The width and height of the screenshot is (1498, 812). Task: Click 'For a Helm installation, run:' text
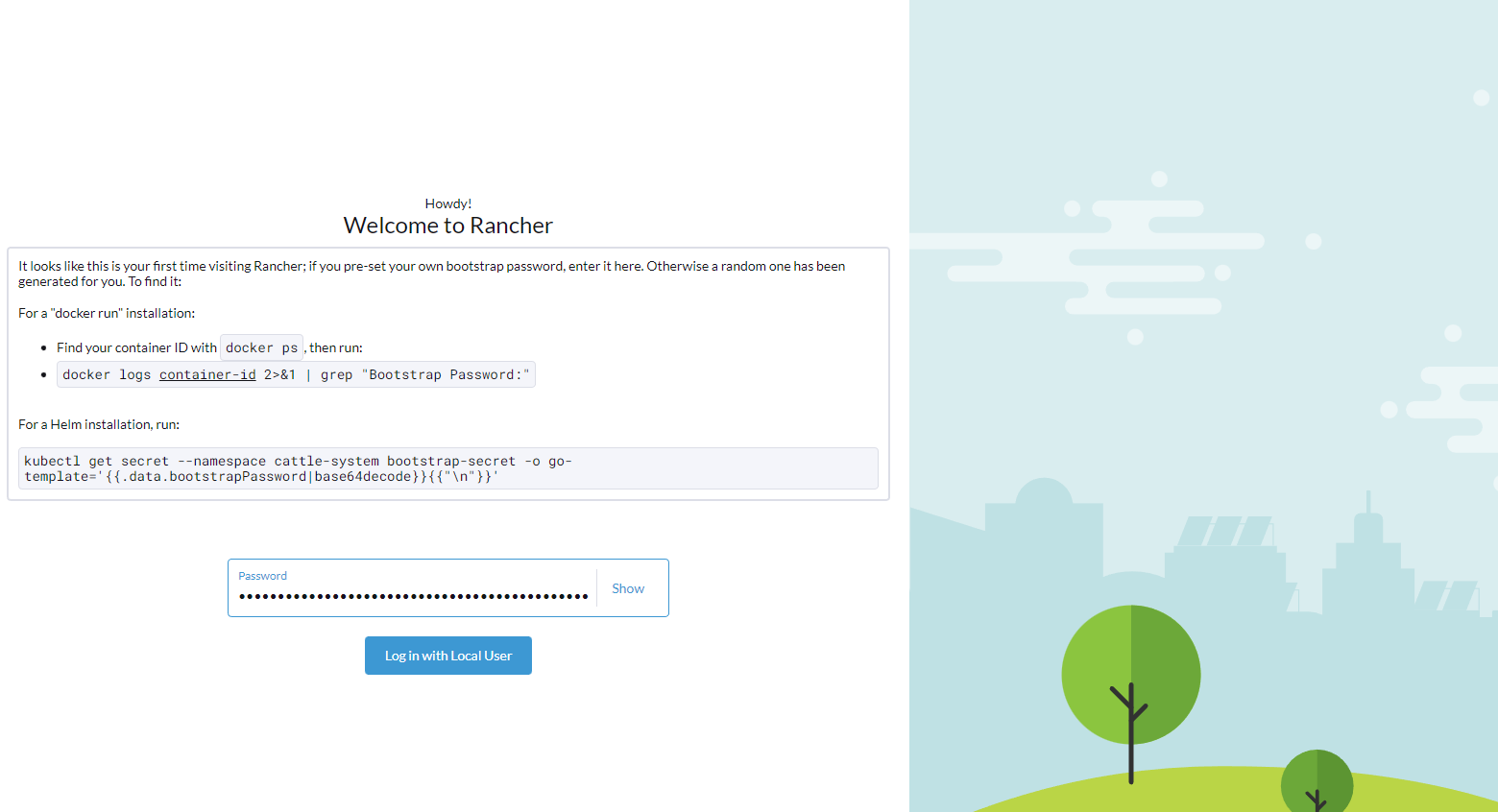click(x=99, y=424)
